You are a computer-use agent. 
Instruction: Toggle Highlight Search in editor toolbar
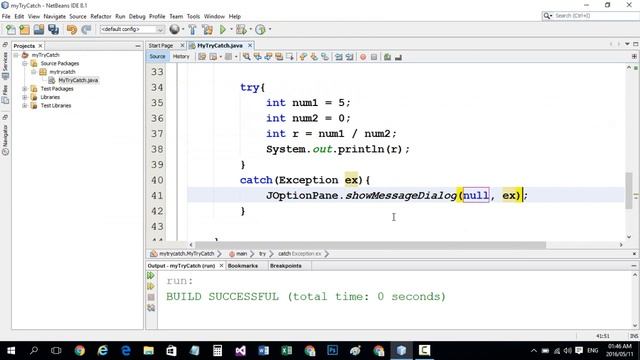pos(279,57)
